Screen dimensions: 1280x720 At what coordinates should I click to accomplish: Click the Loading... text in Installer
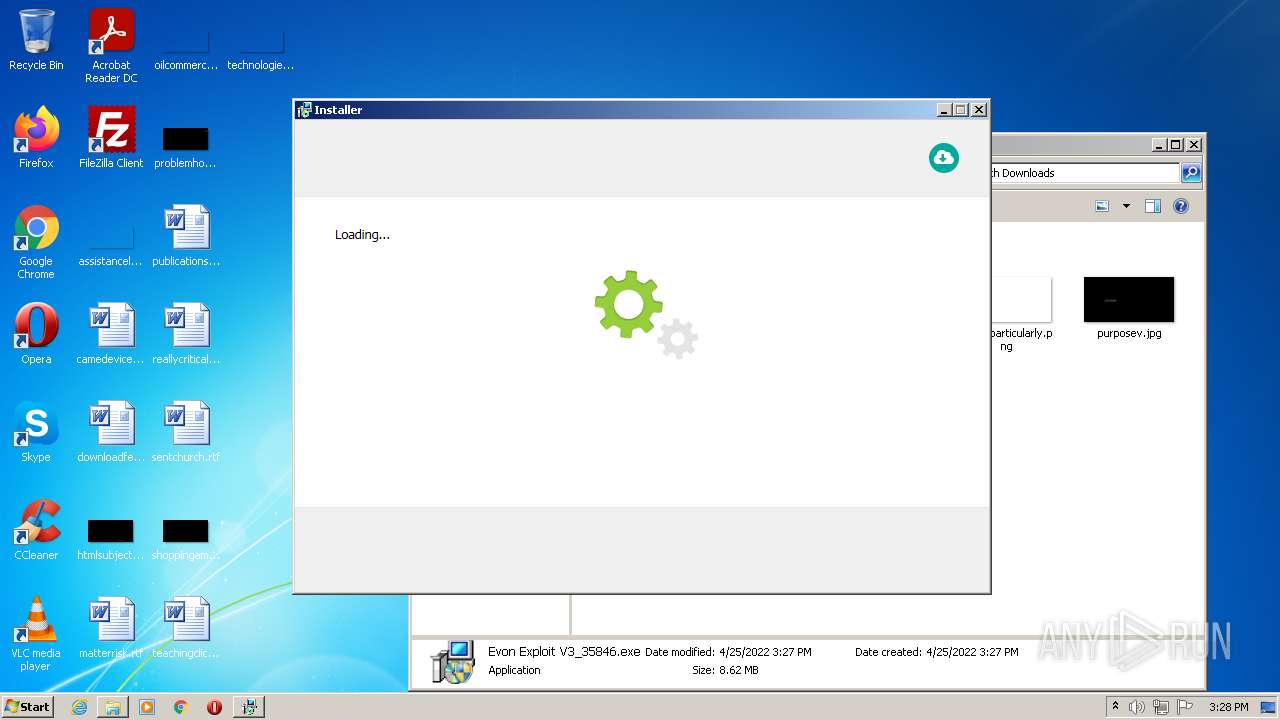362,235
